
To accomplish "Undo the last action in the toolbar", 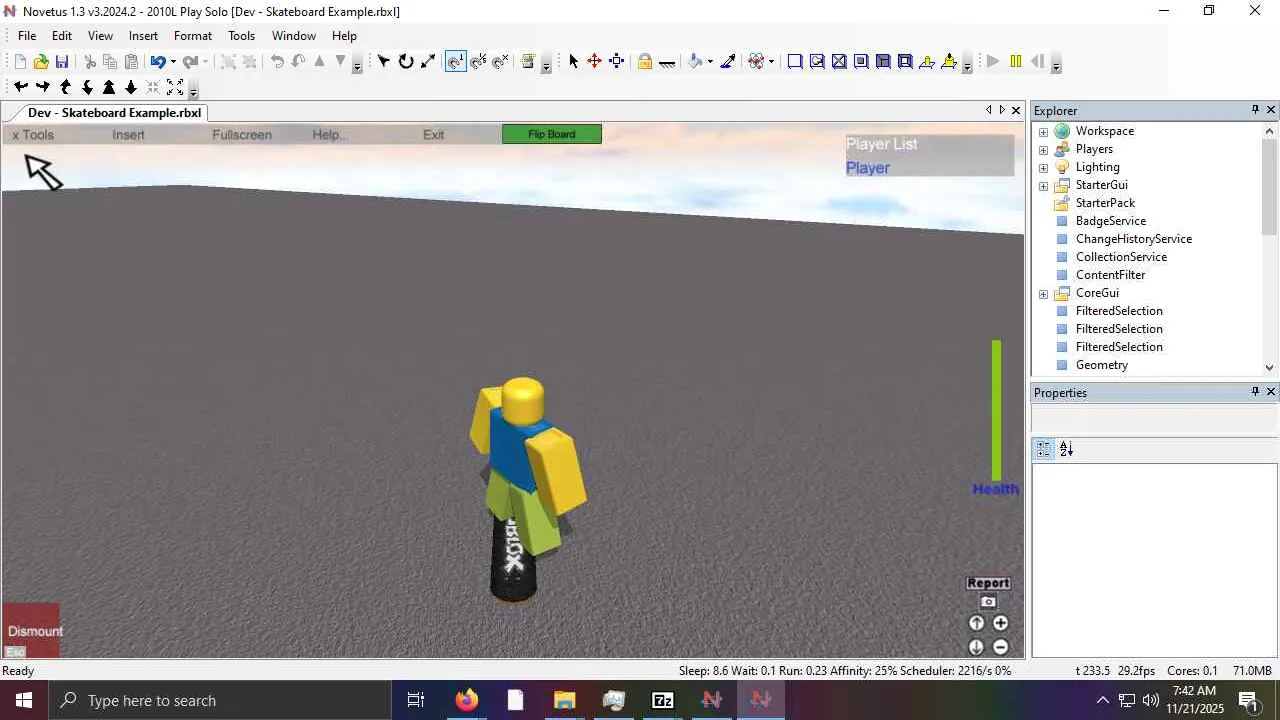I will 157,62.
